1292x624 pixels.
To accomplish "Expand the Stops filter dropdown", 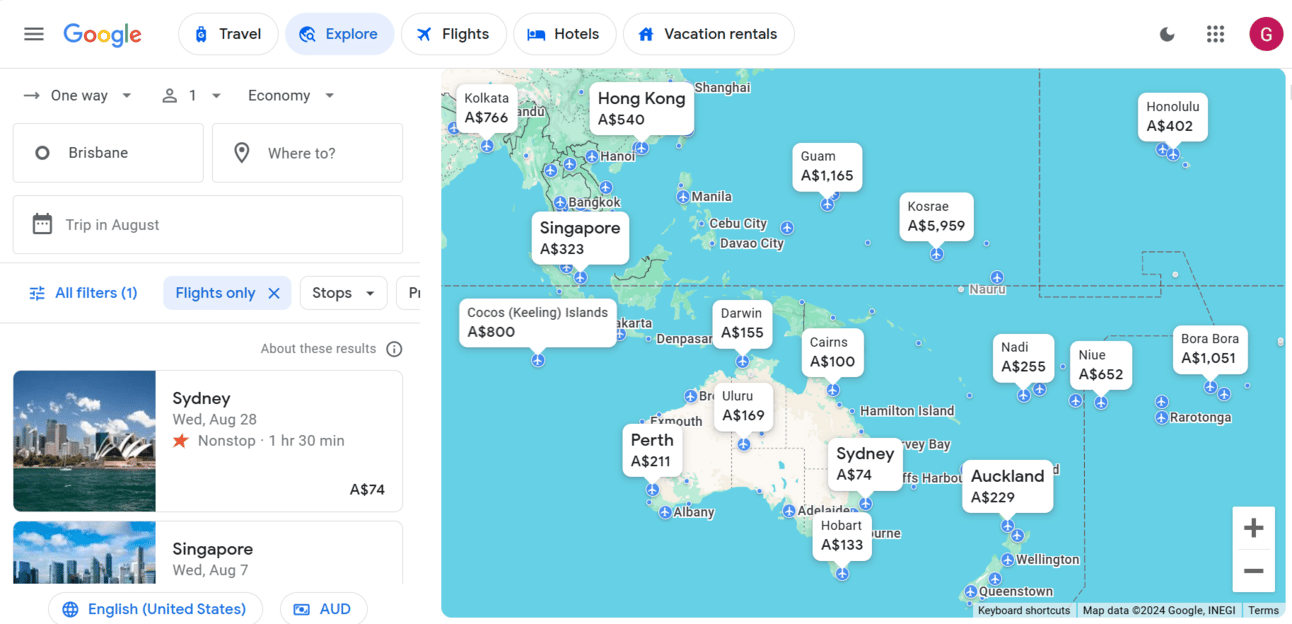I will [x=343, y=293].
